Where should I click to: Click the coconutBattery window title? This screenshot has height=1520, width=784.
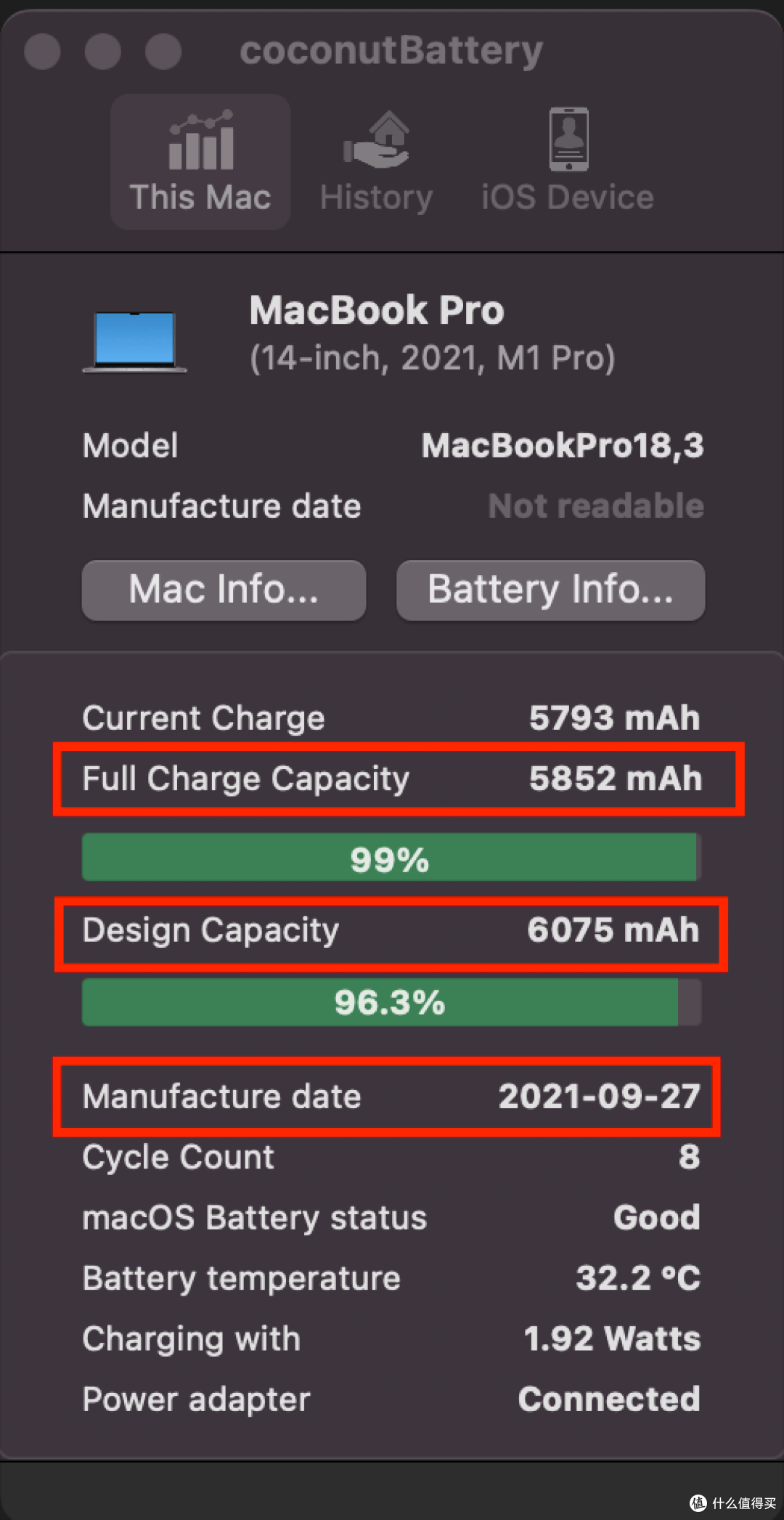391,52
